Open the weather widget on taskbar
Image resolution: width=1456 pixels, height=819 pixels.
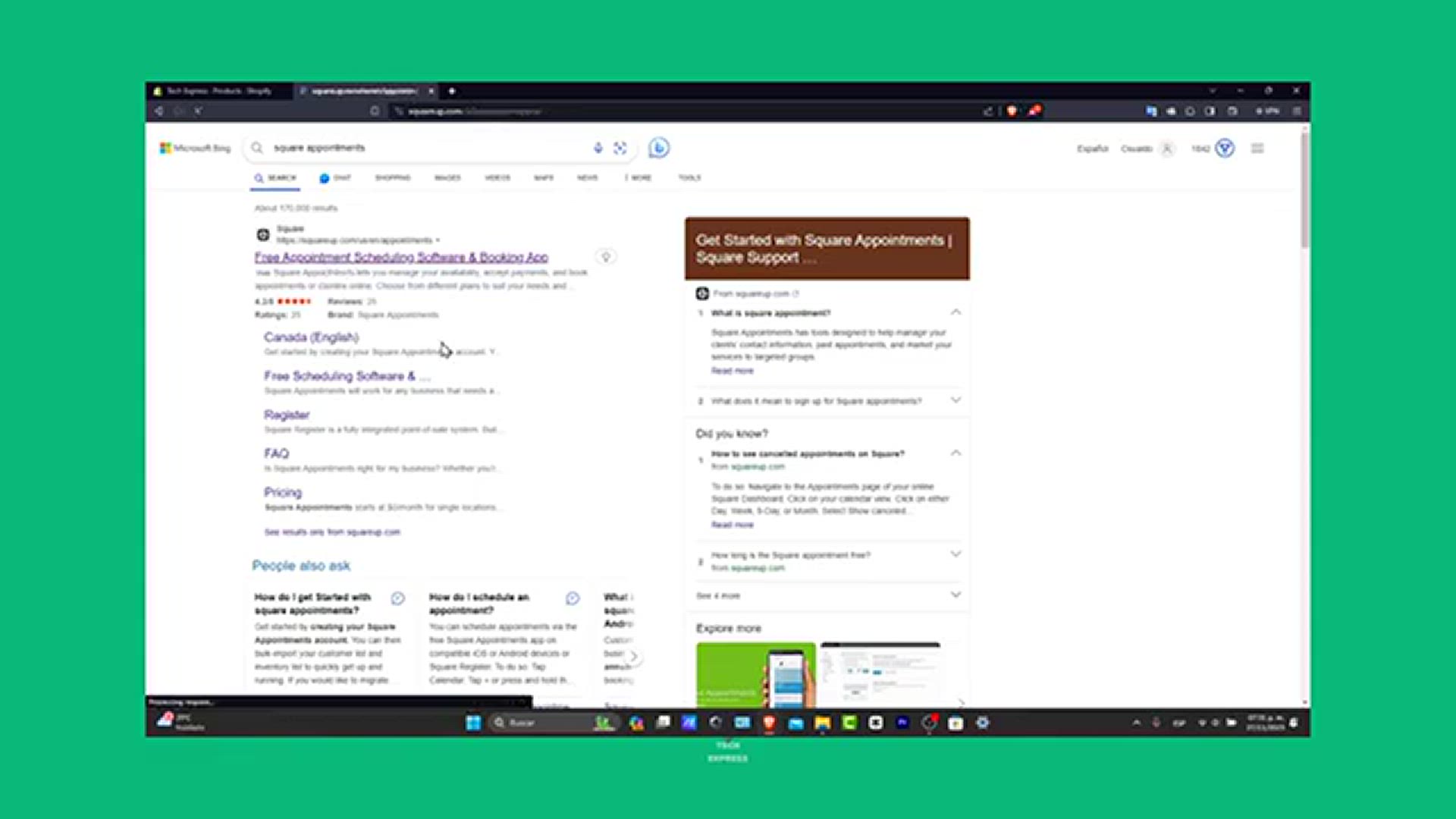[180, 722]
